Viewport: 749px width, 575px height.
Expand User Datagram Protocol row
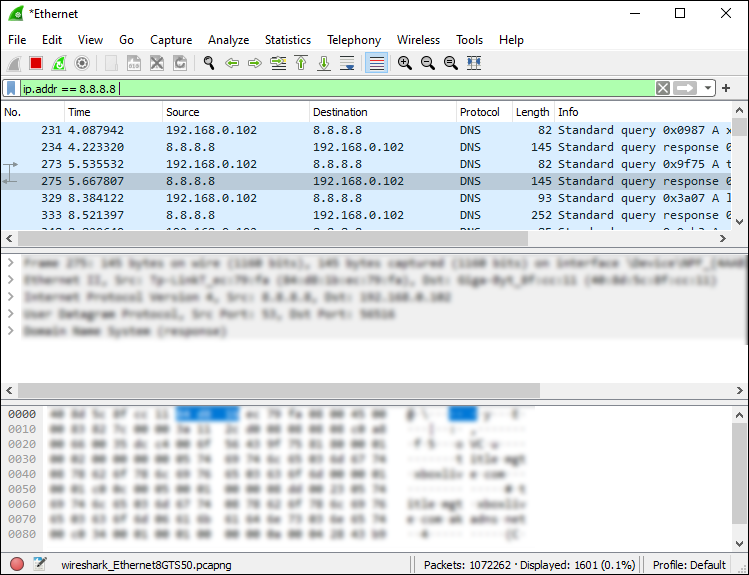(11, 314)
